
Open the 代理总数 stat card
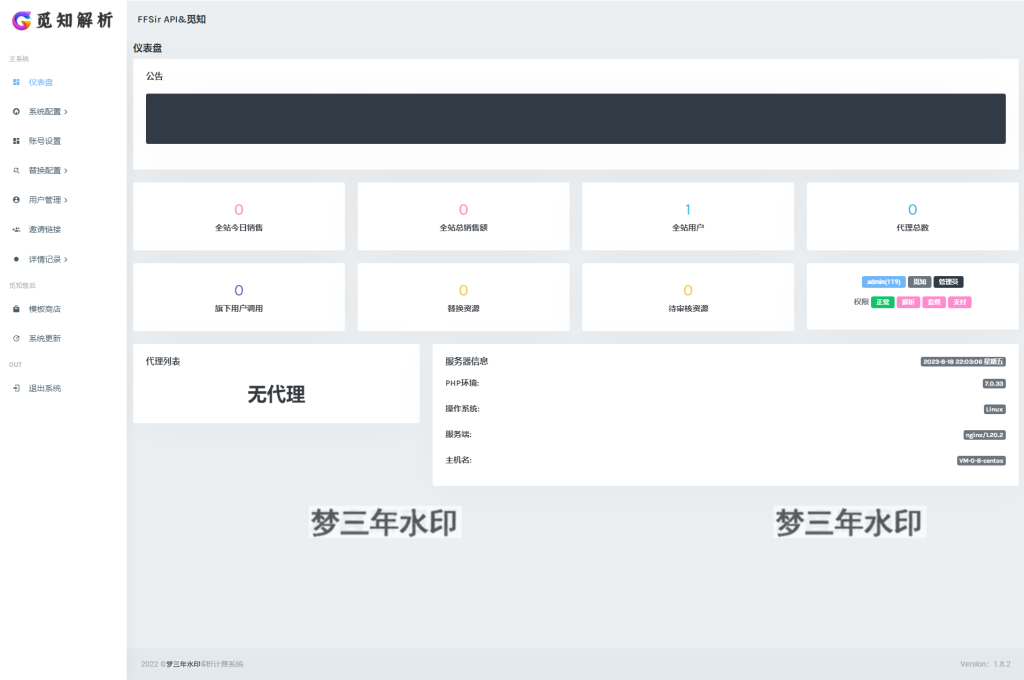[912, 216]
